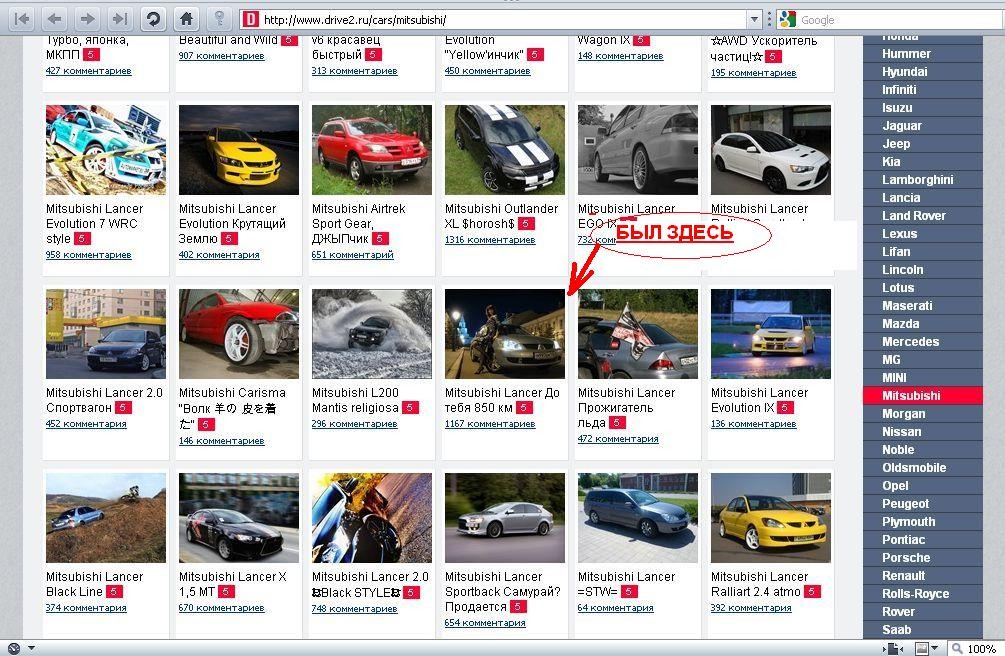Click red 5 badge next to Спортвагон
The width and height of the screenshot is (1005, 656).
coord(124,408)
